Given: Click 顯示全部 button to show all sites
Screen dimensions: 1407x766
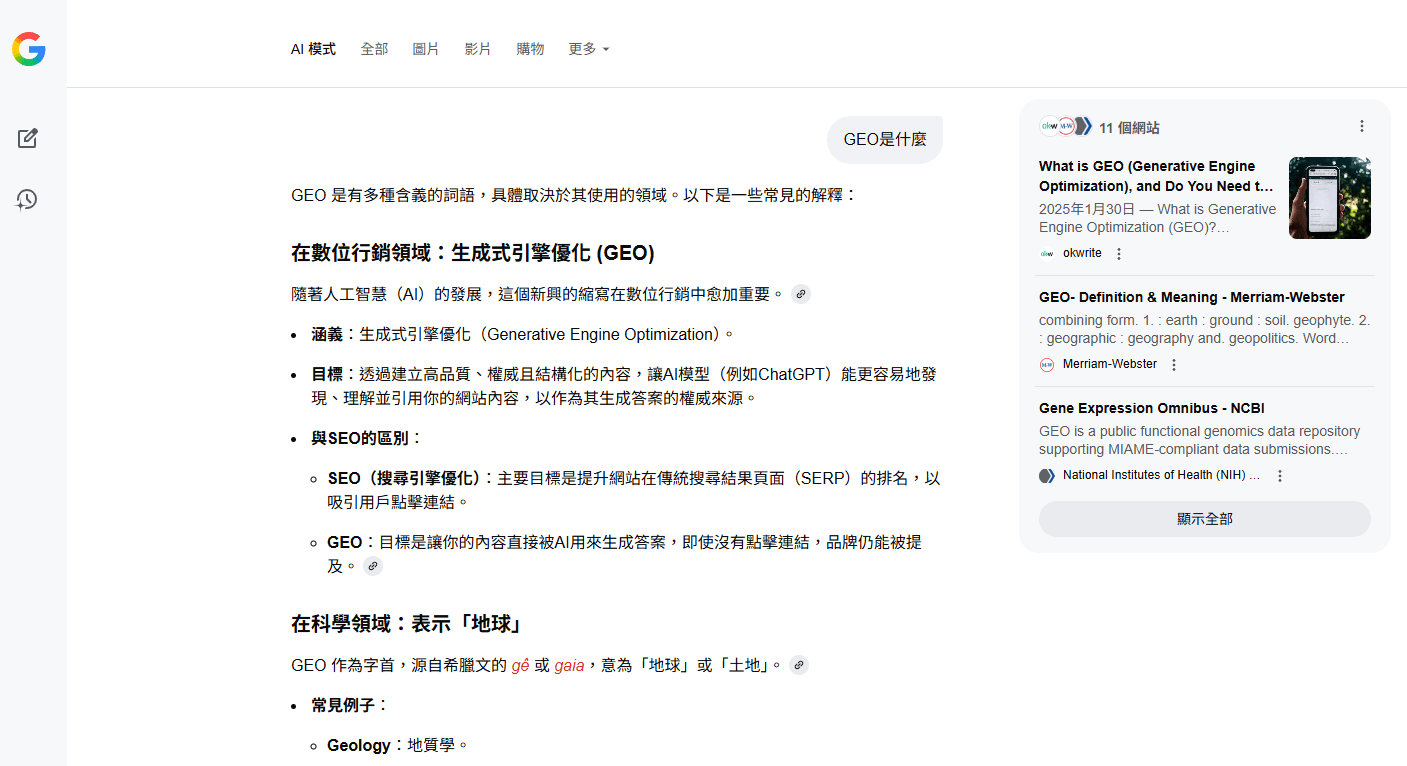Looking at the screenshot, I should (1204, 519).
